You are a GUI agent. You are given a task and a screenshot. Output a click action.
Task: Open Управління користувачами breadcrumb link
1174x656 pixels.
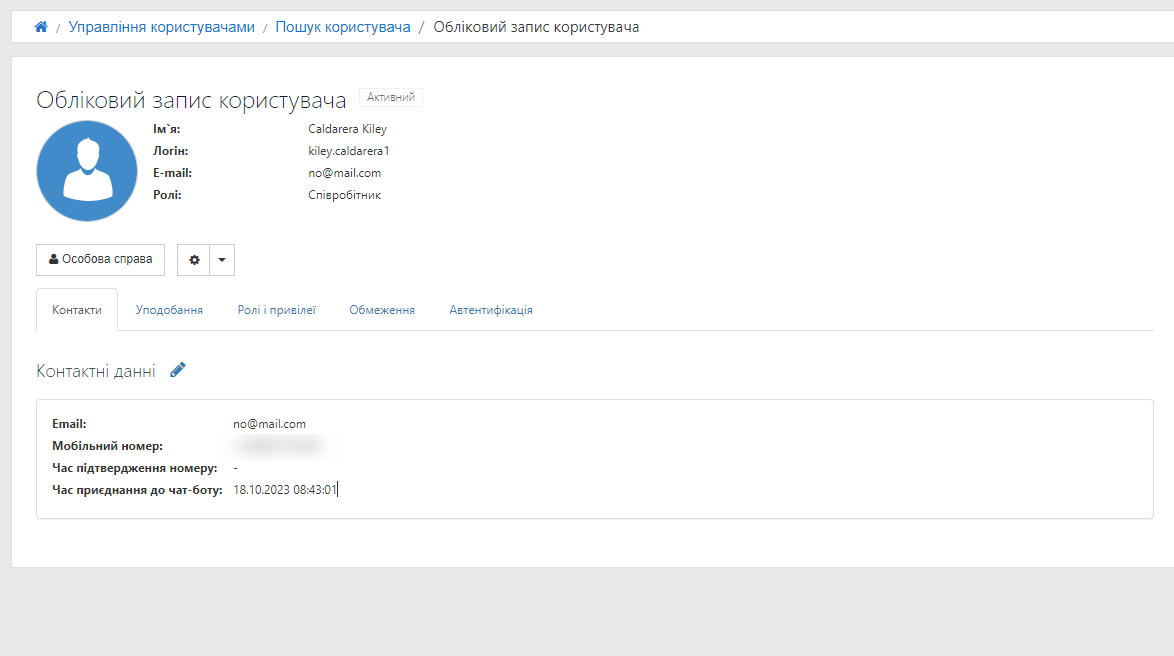click(162, 27)
